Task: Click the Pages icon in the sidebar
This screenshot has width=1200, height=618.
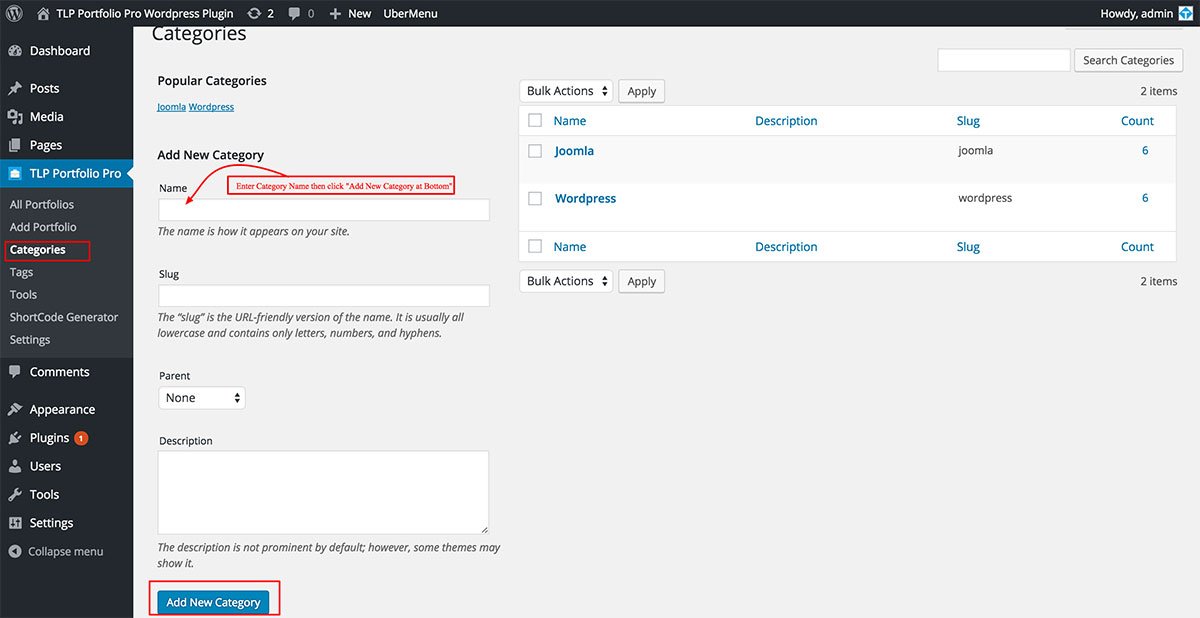Action: 15,145
